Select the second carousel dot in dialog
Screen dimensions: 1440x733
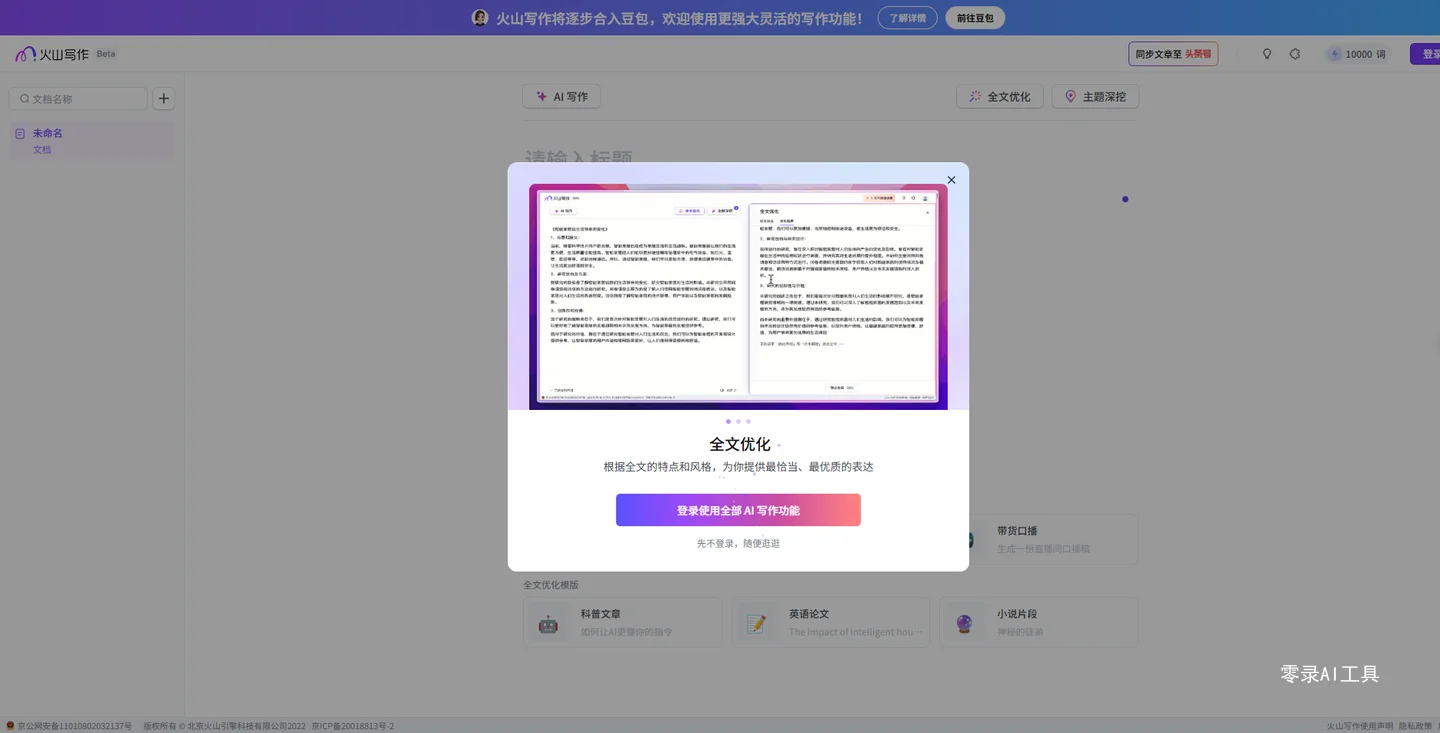pos(738,421)
